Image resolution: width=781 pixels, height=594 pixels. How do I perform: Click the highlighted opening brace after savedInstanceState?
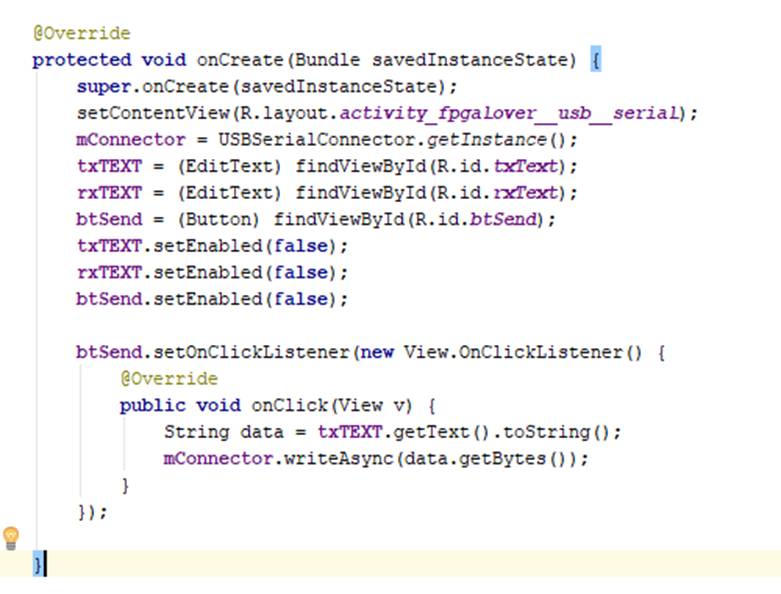pyautogui.click(x=596, y=60)
